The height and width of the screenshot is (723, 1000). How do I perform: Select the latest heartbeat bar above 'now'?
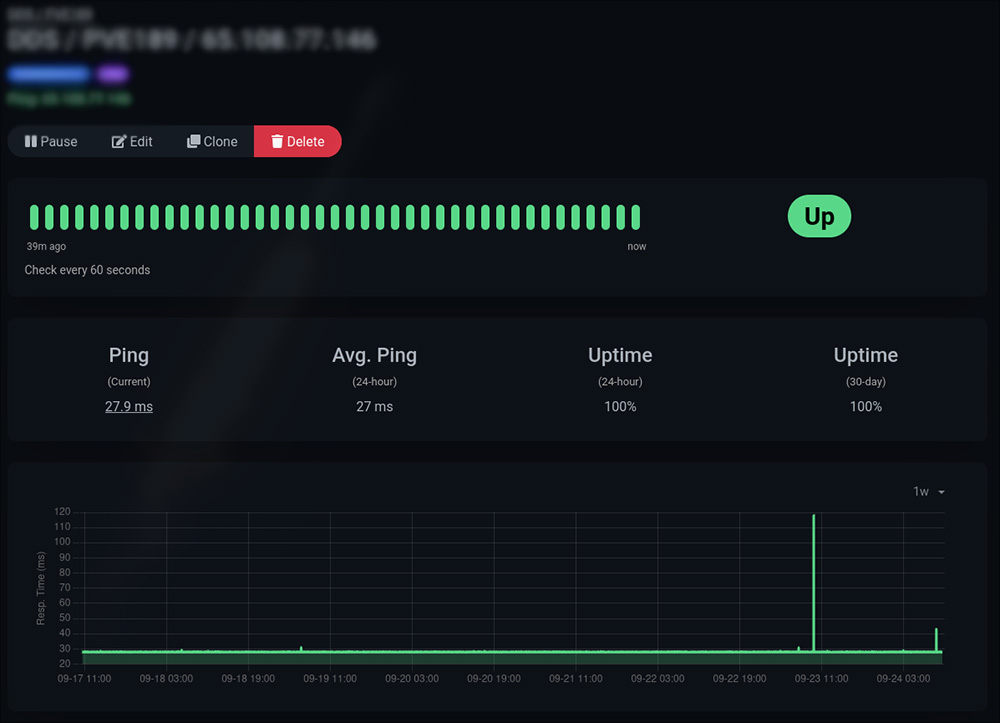[x=635, y=217]
